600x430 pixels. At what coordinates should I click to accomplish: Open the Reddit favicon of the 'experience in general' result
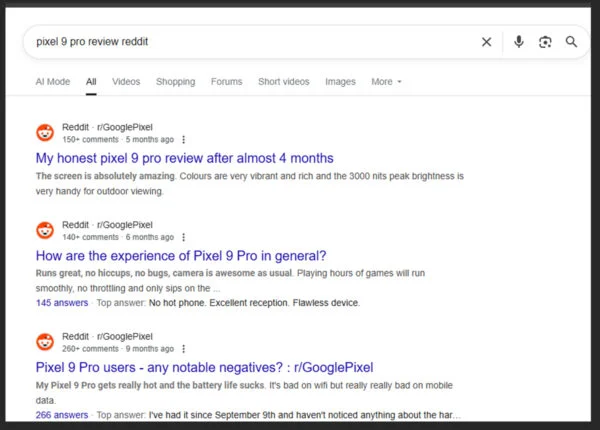tap(45, 230)
